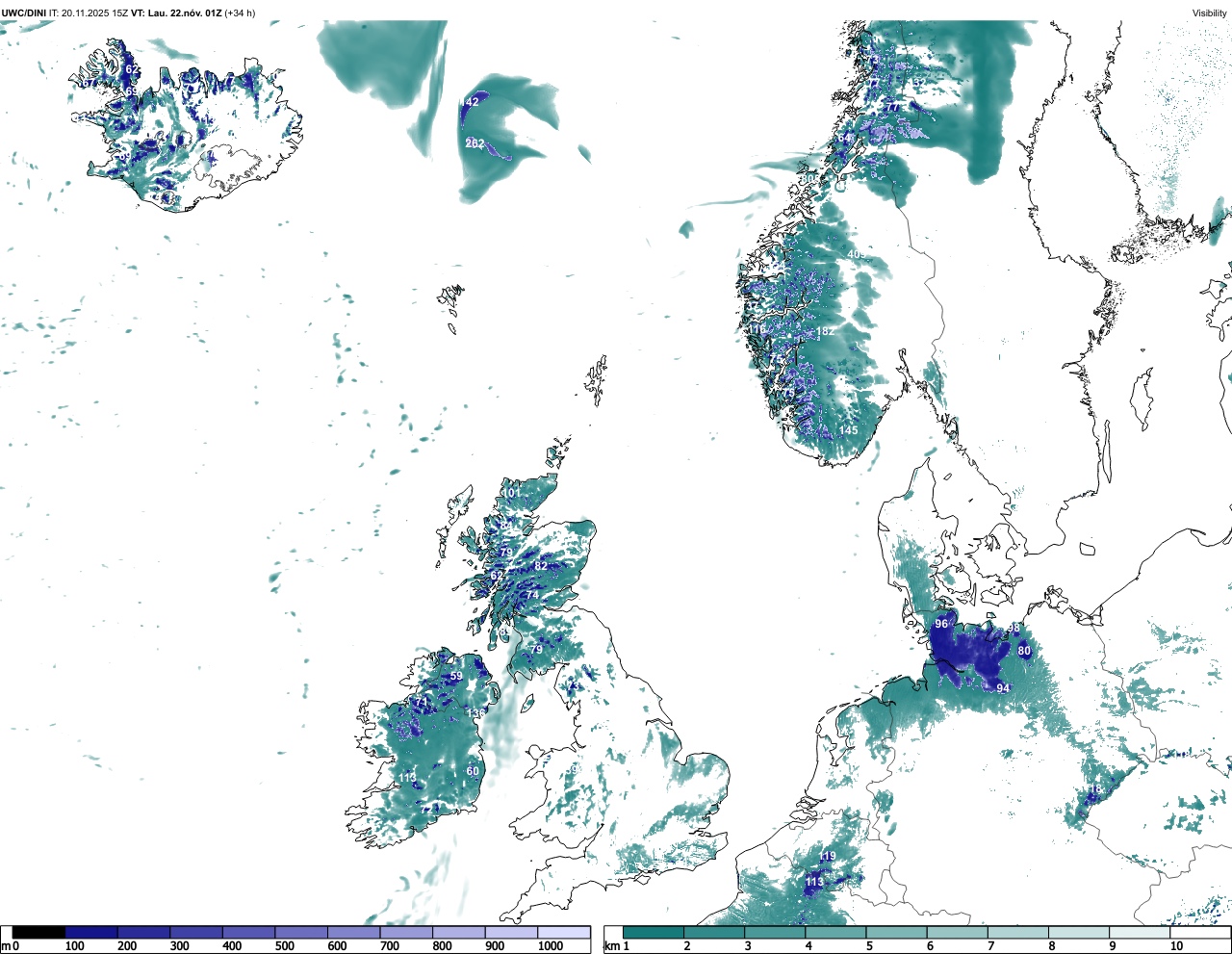Click the 9–10 km palest legend segment

click(x=1140, y=933)
